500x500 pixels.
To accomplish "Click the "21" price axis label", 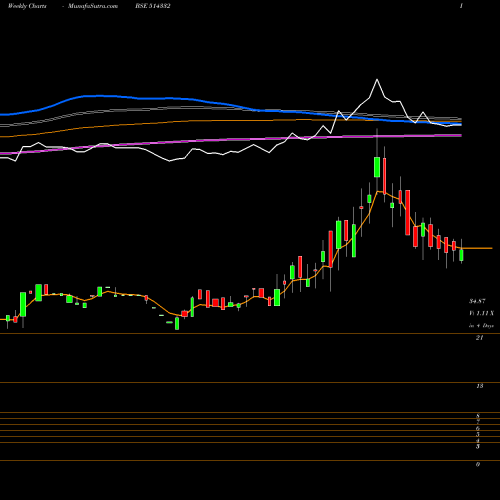I will point(479,338).
